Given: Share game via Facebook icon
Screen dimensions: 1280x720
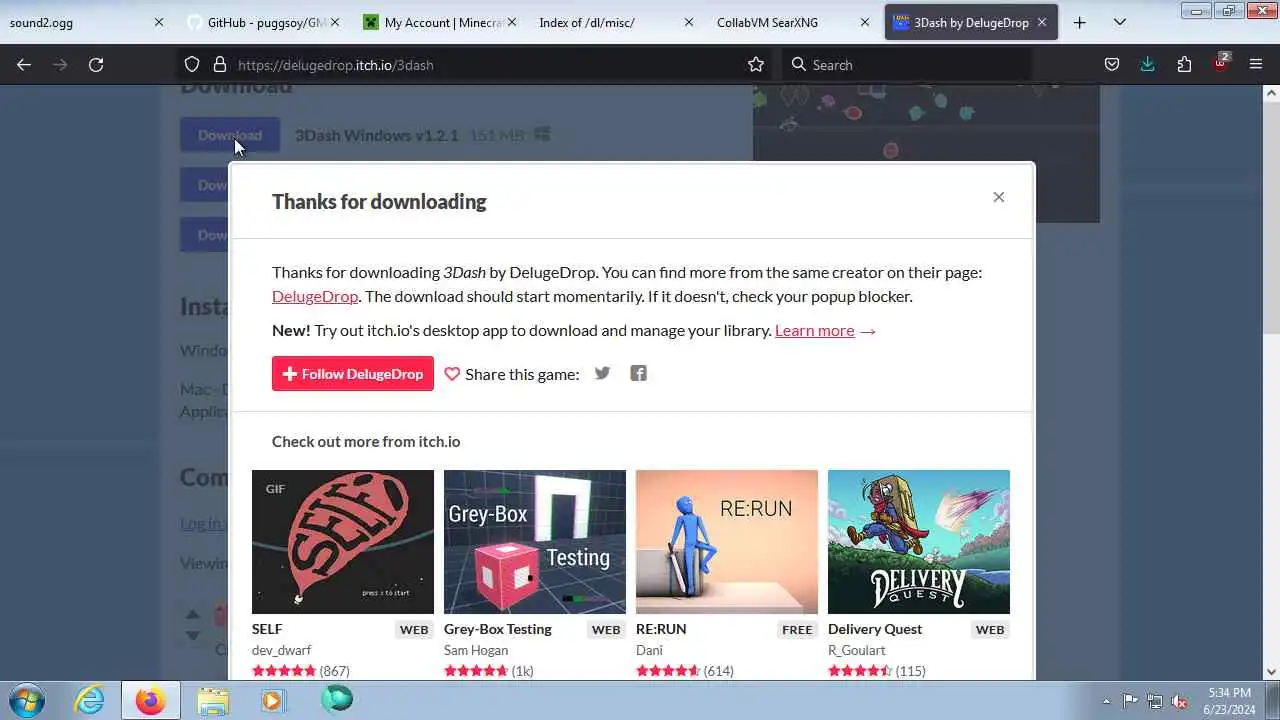Looking at the screenshot, I should click(638, 373).
